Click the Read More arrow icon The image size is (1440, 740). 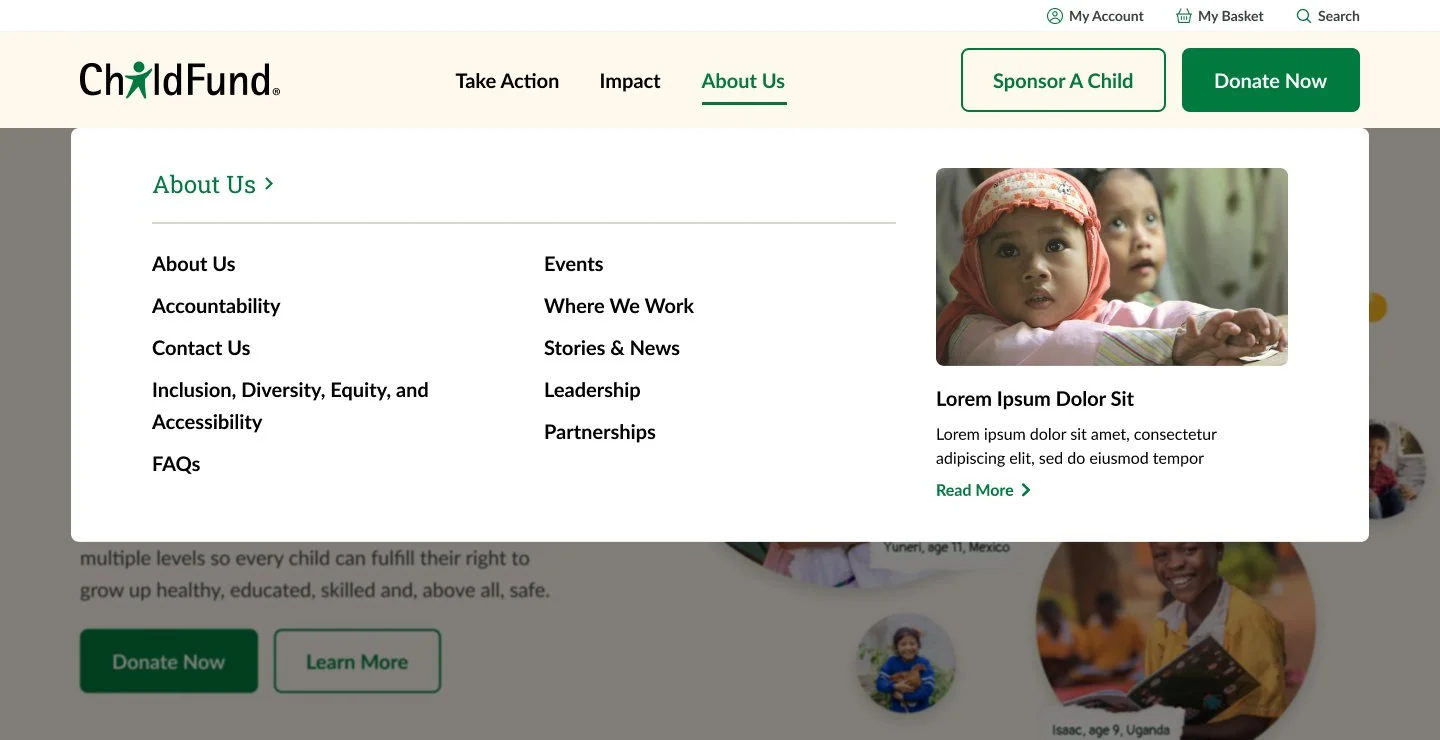coord(1026,490)
